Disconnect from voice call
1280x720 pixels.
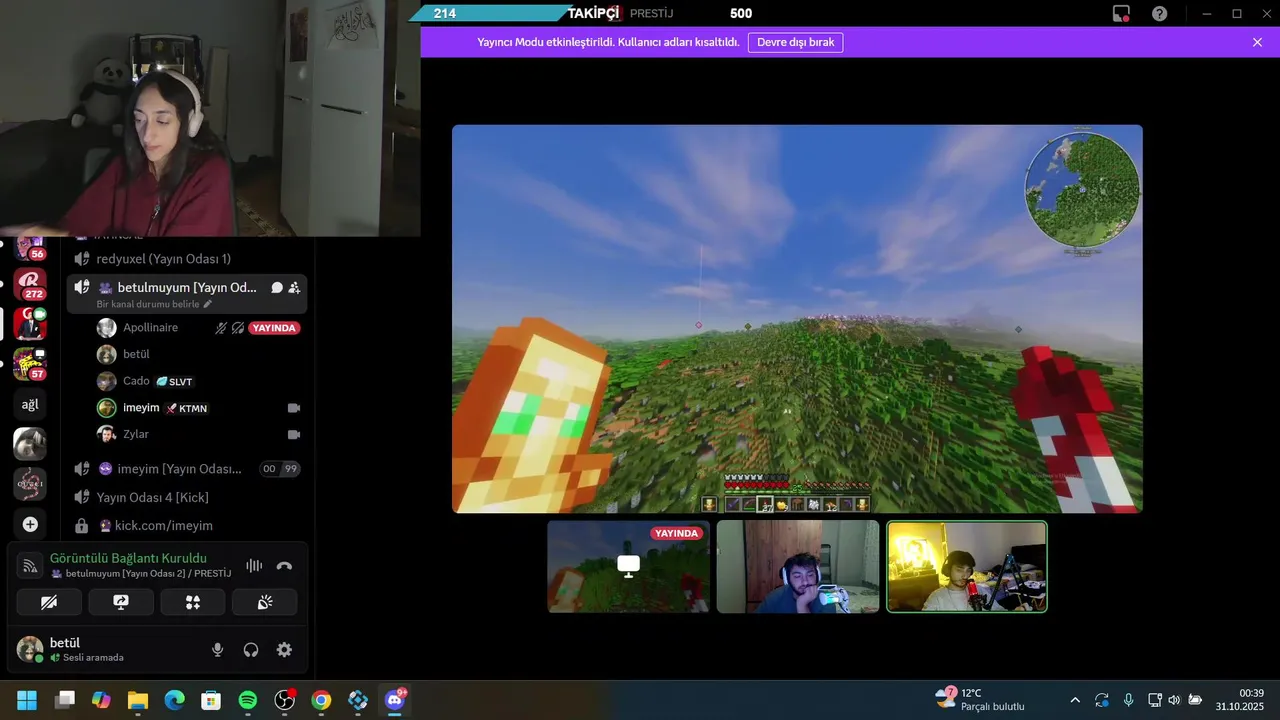pos(284,566)
